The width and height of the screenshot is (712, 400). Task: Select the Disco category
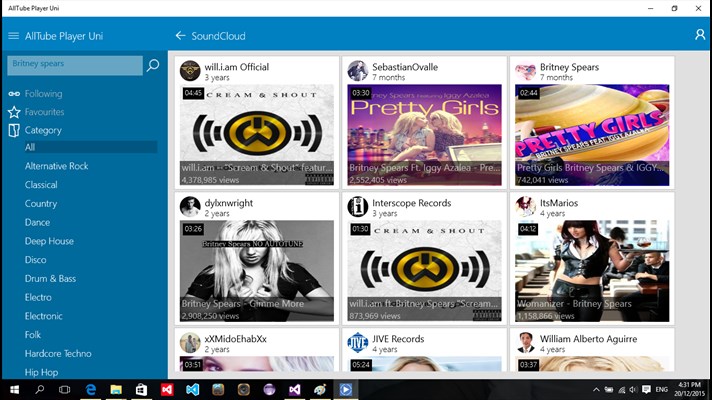35,260
